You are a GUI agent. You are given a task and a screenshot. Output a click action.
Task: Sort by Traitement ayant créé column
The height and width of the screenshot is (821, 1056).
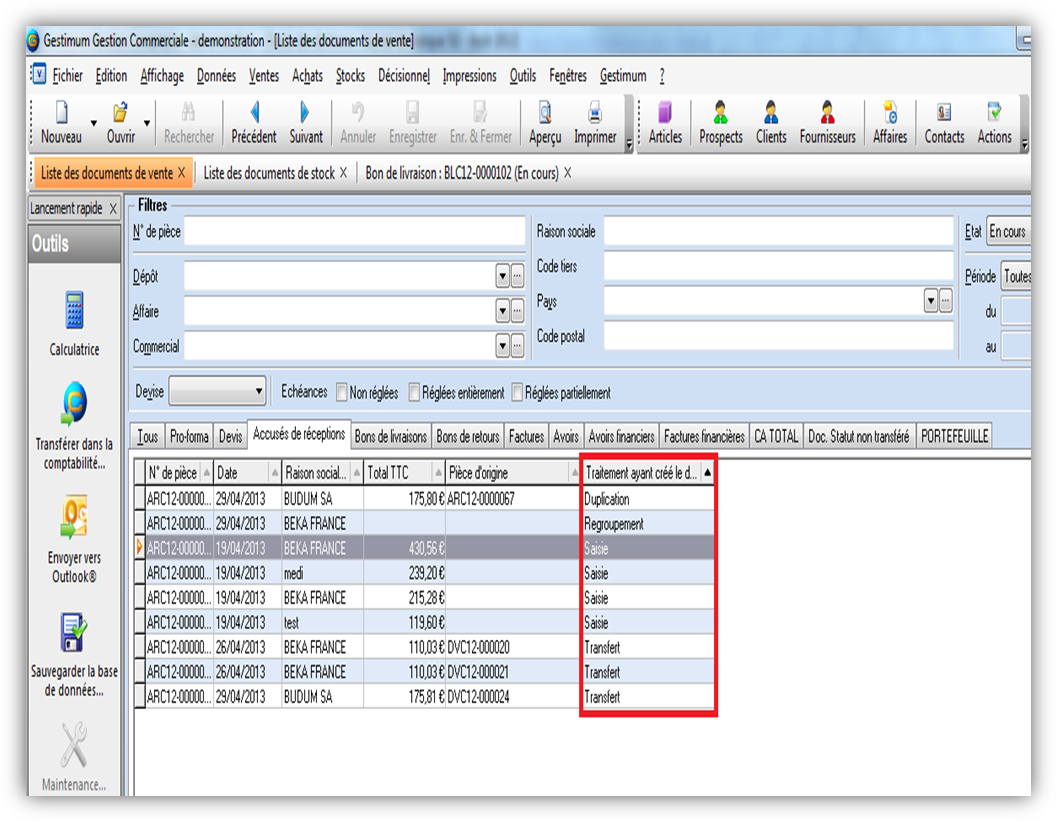[x=648, y=473]
